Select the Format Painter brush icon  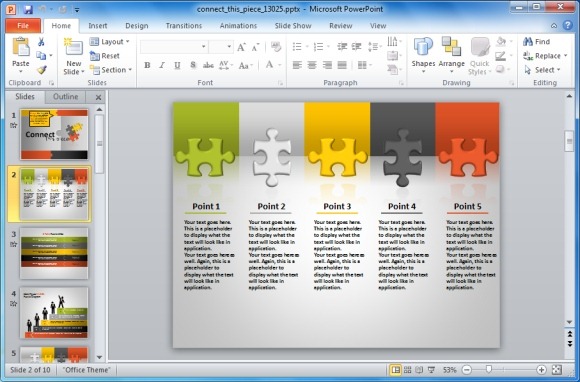click(41, 70)
